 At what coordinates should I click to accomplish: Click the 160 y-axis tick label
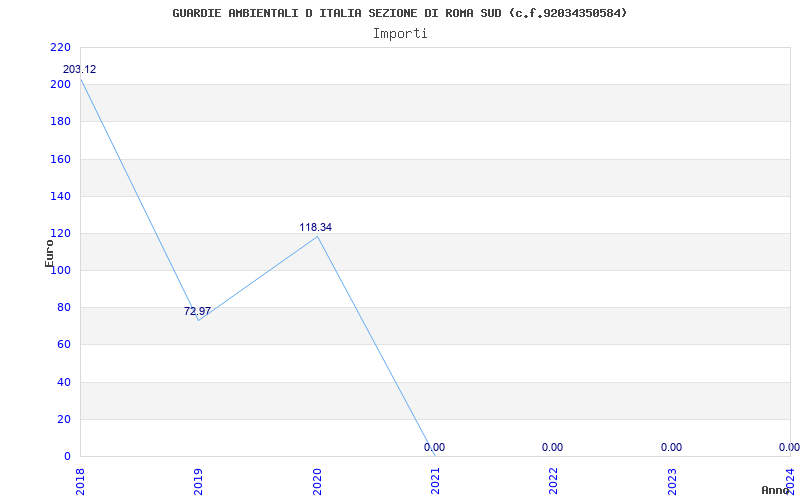click(x=60, y=159)
